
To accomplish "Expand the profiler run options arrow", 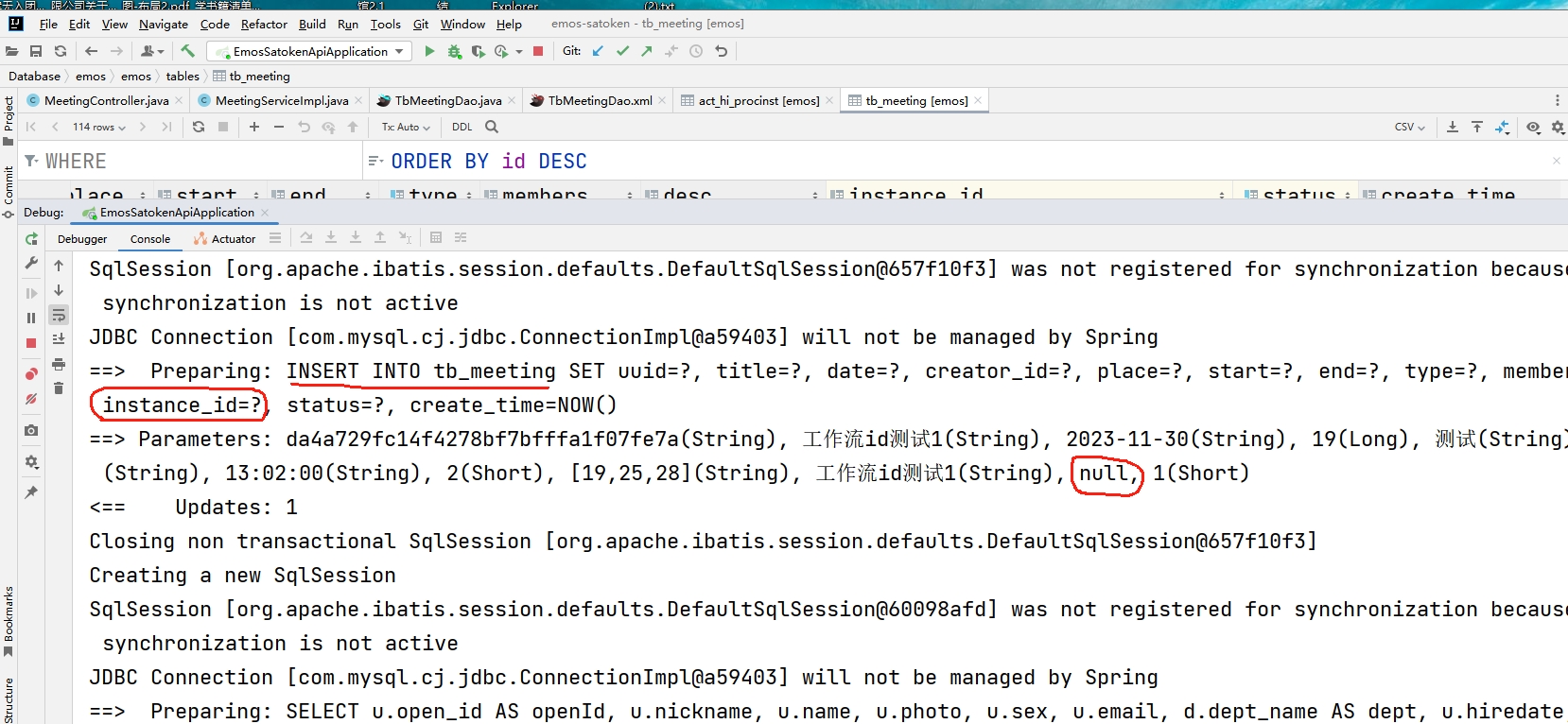I will 519,52.
